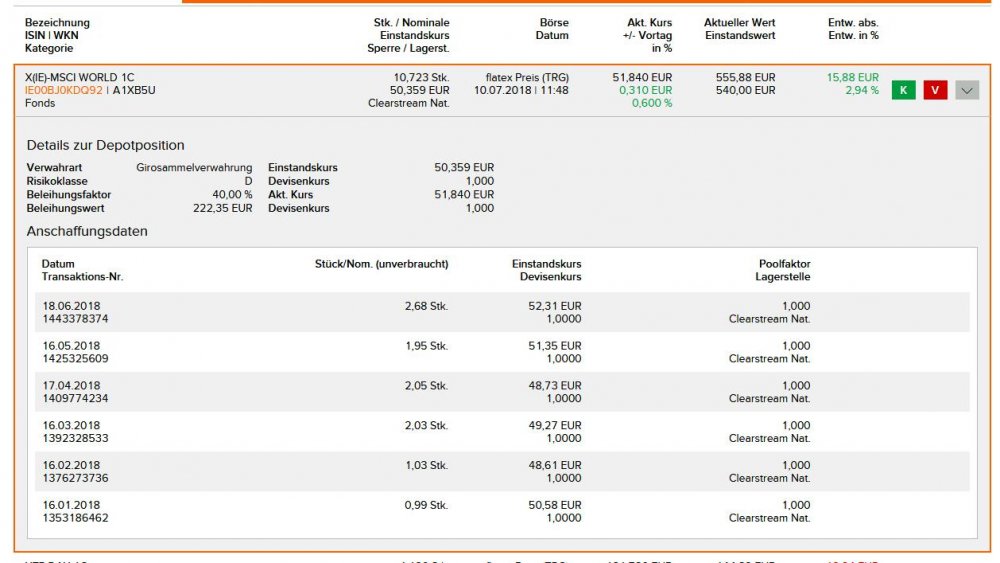Screen dimensions: 1000x563
Task: Click the Entw. abs. column header
Action: point(853,23)
